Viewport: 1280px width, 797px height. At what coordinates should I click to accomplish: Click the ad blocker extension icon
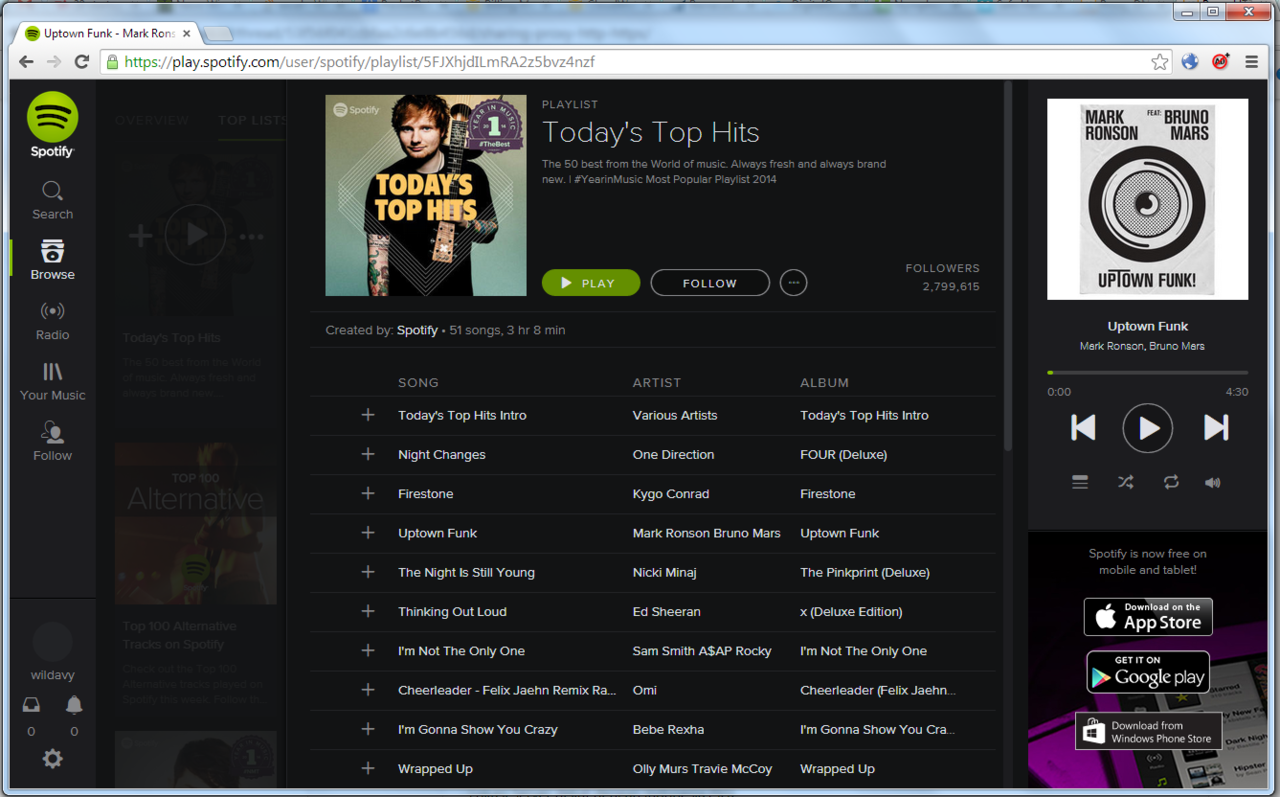pyautogui.click(x=1220, y=62)
